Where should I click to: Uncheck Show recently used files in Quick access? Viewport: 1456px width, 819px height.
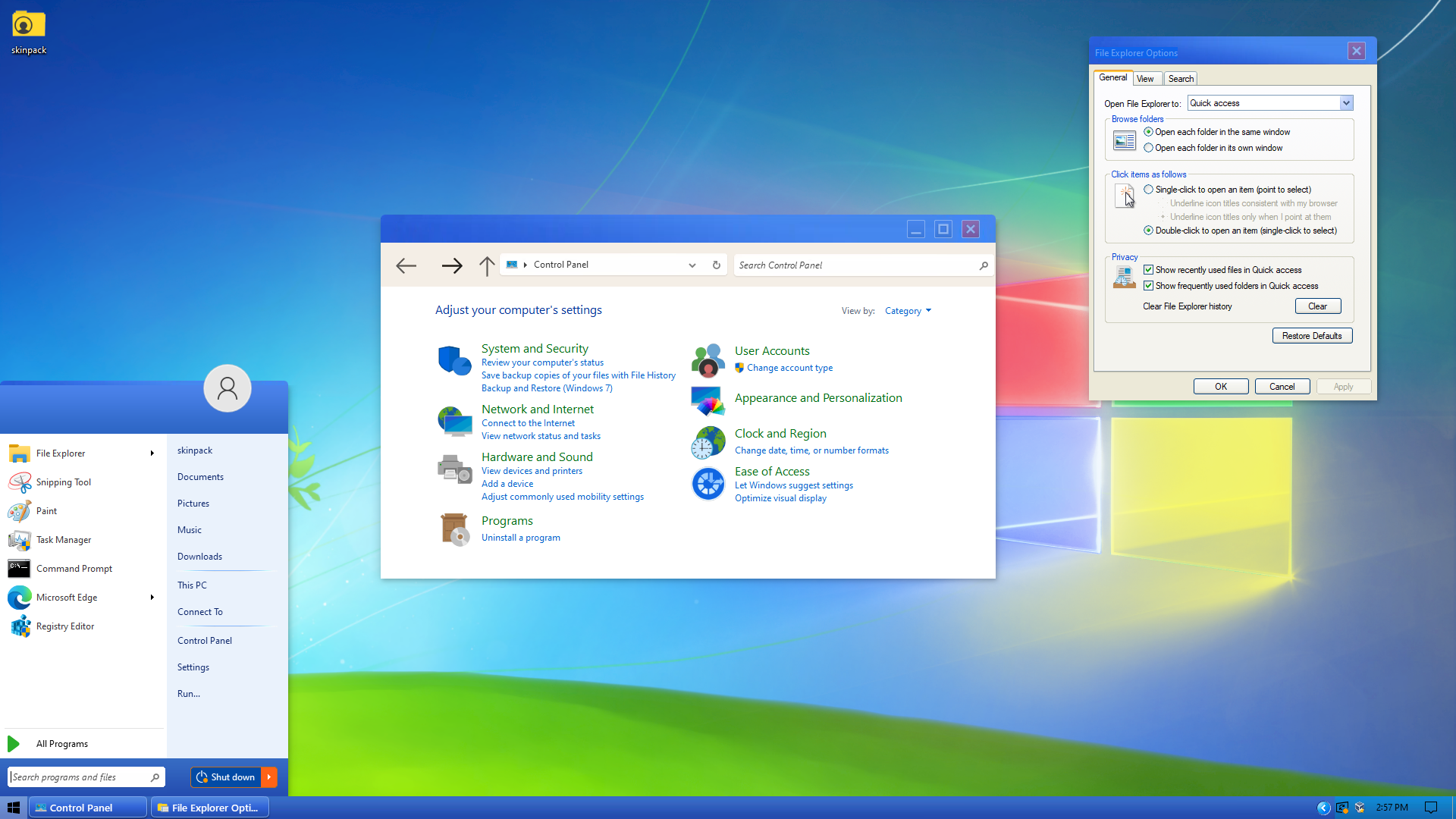pyautogui.click(x=1149, y=270)
